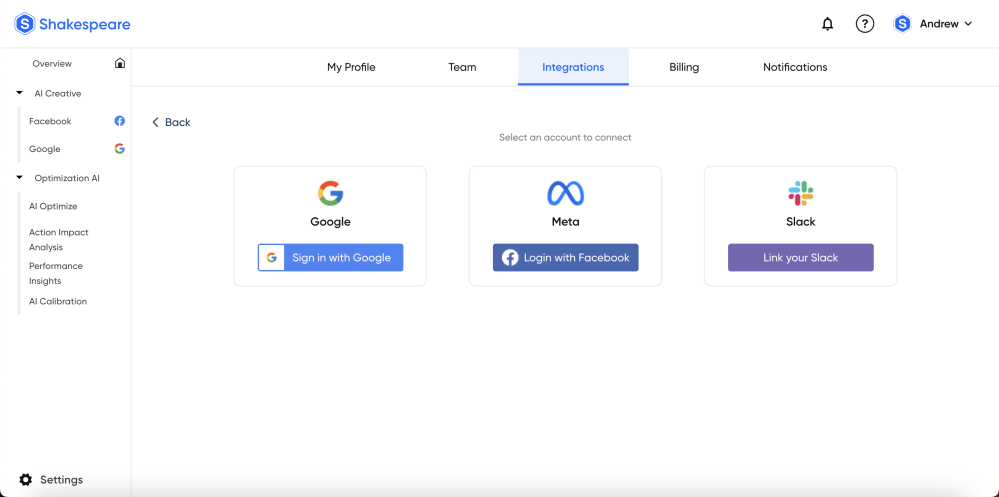Open AI Calibration in sidebar
The image size is (999, 497).
[x=58, y=301]
